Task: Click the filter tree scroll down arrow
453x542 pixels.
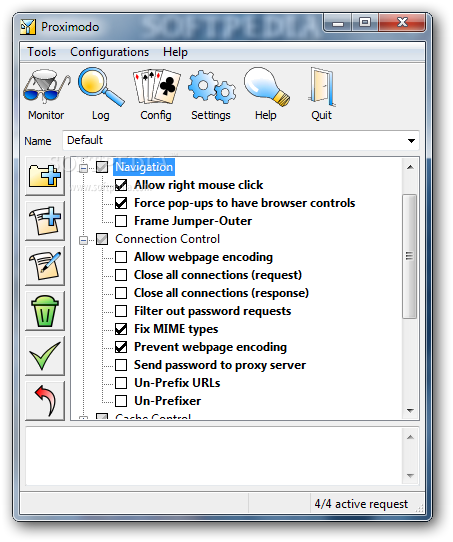Action: (x=410, y=411)
